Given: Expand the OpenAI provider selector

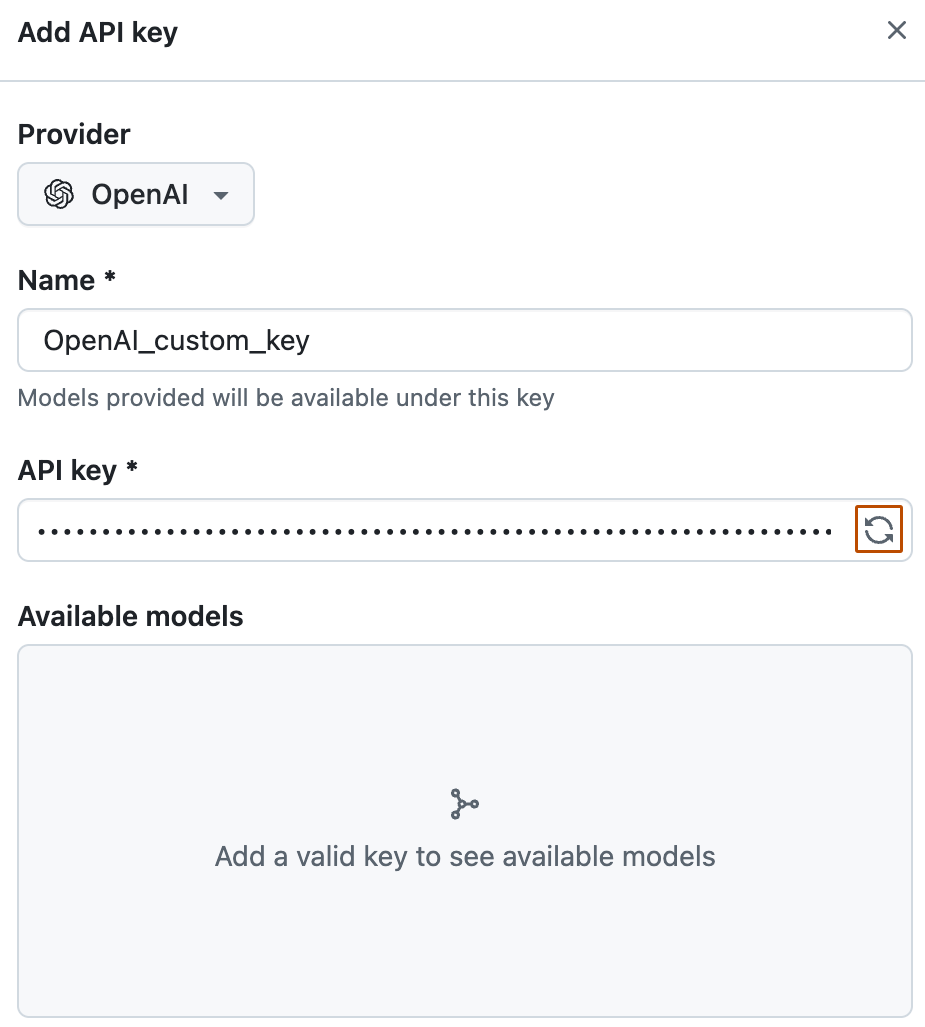Looking at the screenshot, I should (x=135, y=194).
